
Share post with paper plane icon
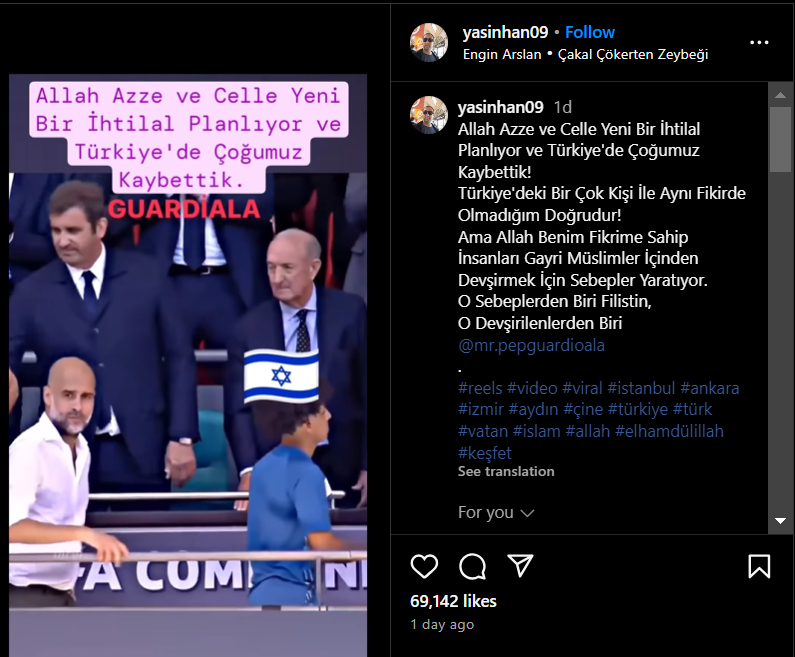click(520, 565)
